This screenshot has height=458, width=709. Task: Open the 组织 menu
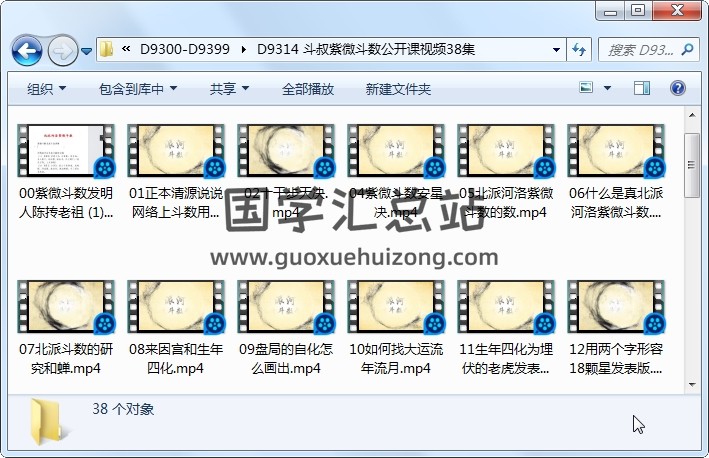pyautogui.click(x=46, y=89)
